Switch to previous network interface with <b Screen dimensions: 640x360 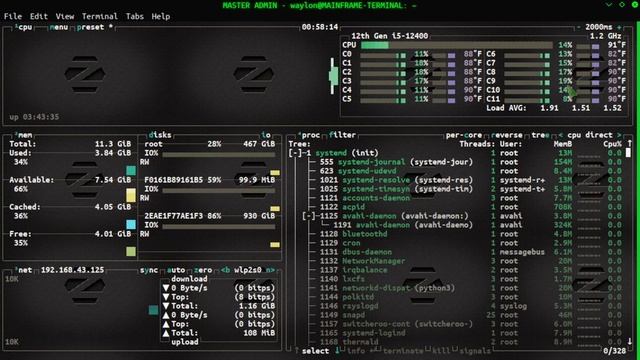(225, 270)
